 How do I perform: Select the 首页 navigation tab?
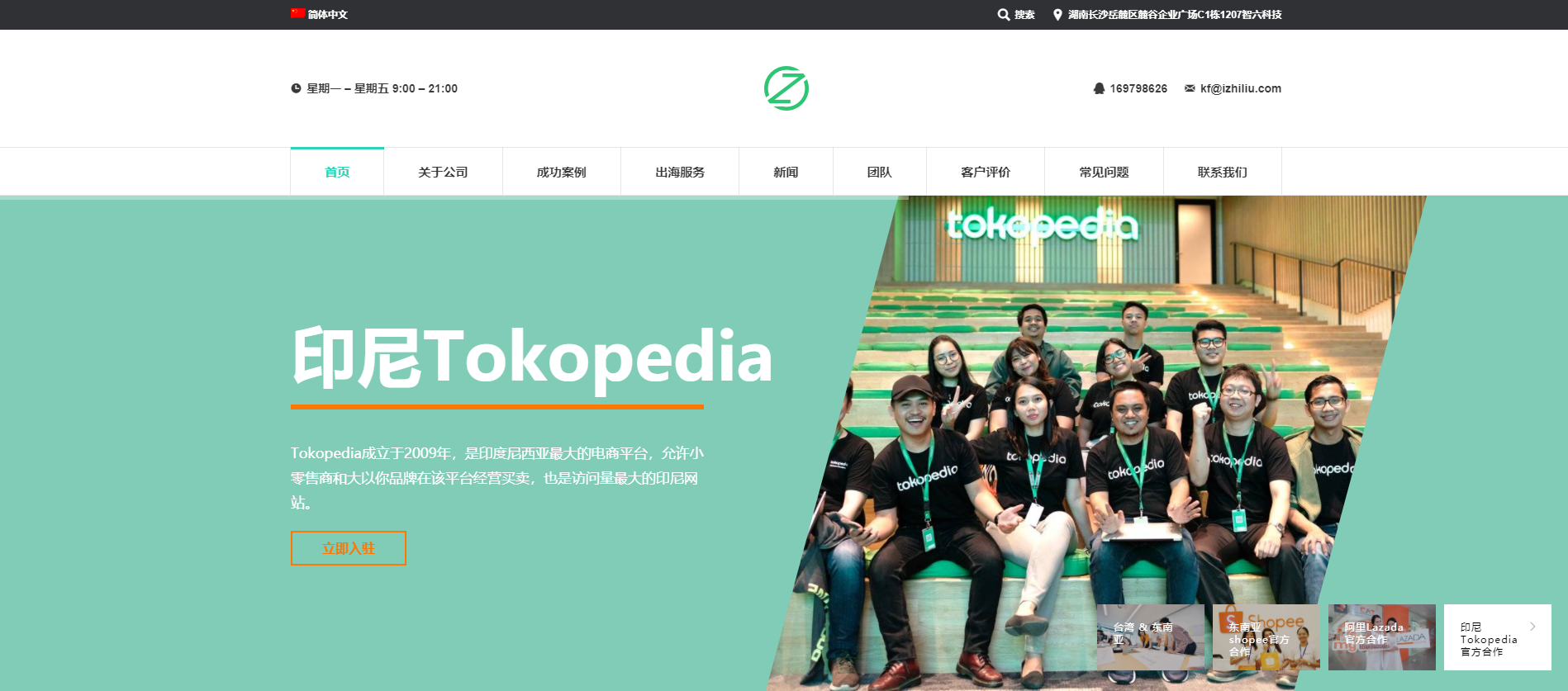pos(337,172)
